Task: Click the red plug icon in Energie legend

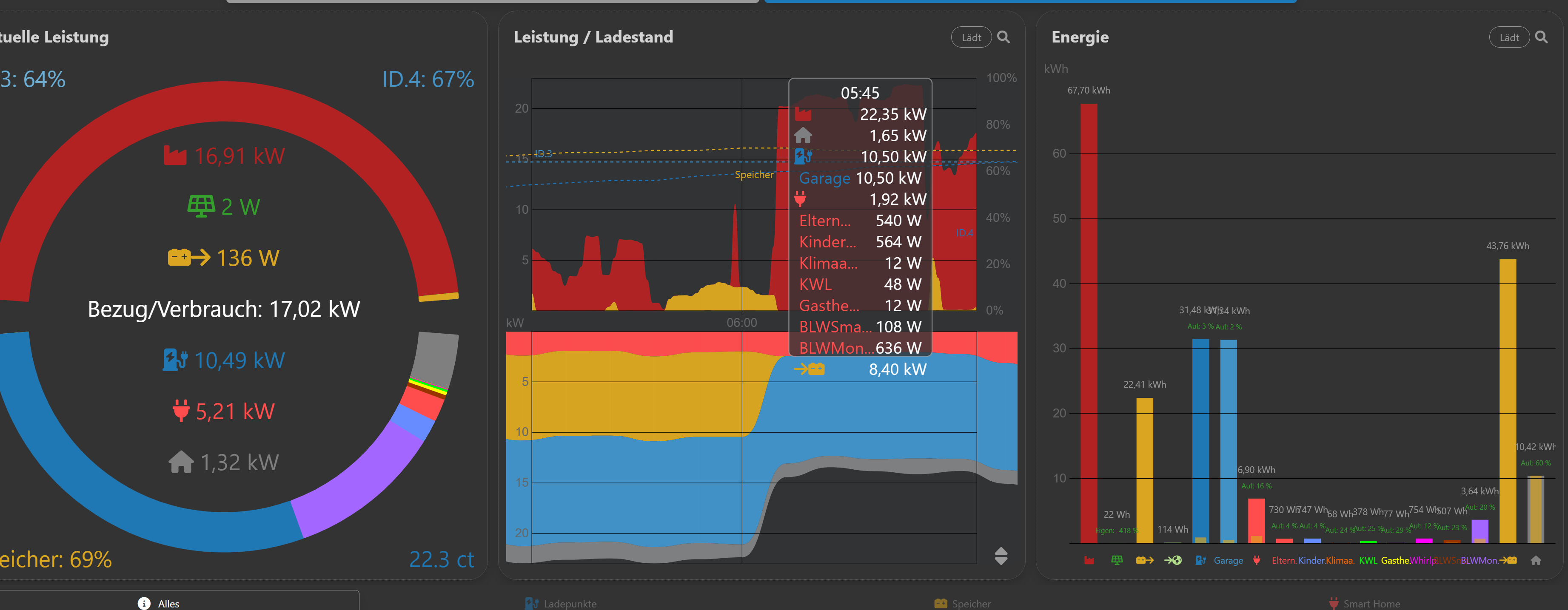Action: tap(1256, 560)
